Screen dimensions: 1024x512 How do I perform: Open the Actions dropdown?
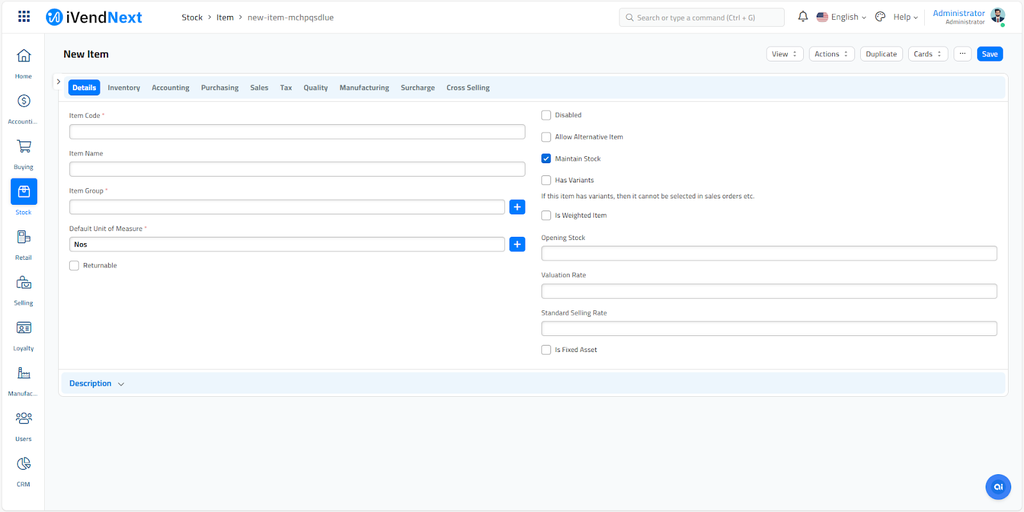click(x=831, y=54)
